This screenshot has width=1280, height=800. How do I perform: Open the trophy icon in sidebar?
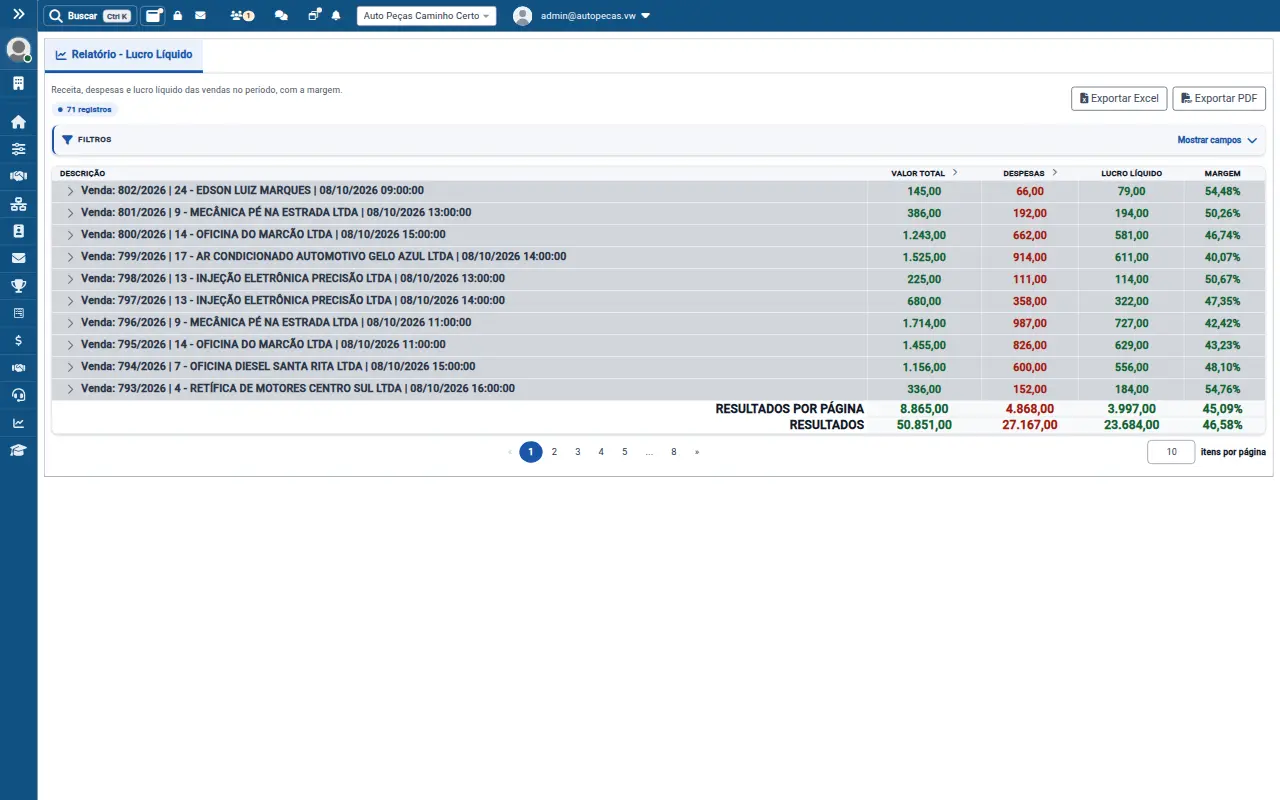pyautogui.click(x=18, y=286)
